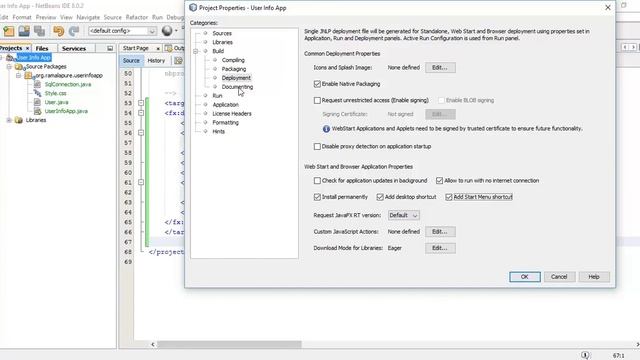Select Sources category
Image resolution: width=640 pixels, height=360 pixels.
point(222,33)
